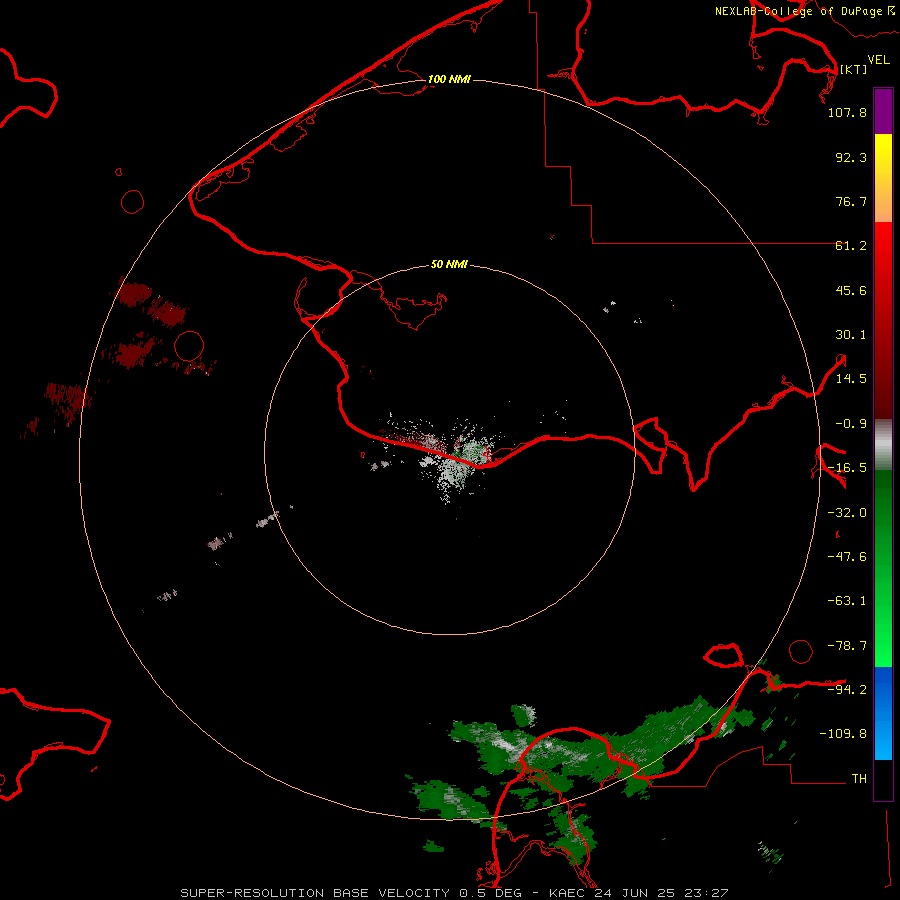Click the -16.5 legend value
The height and width of the screenshot is (900, 900).
(x=847, y=468)
